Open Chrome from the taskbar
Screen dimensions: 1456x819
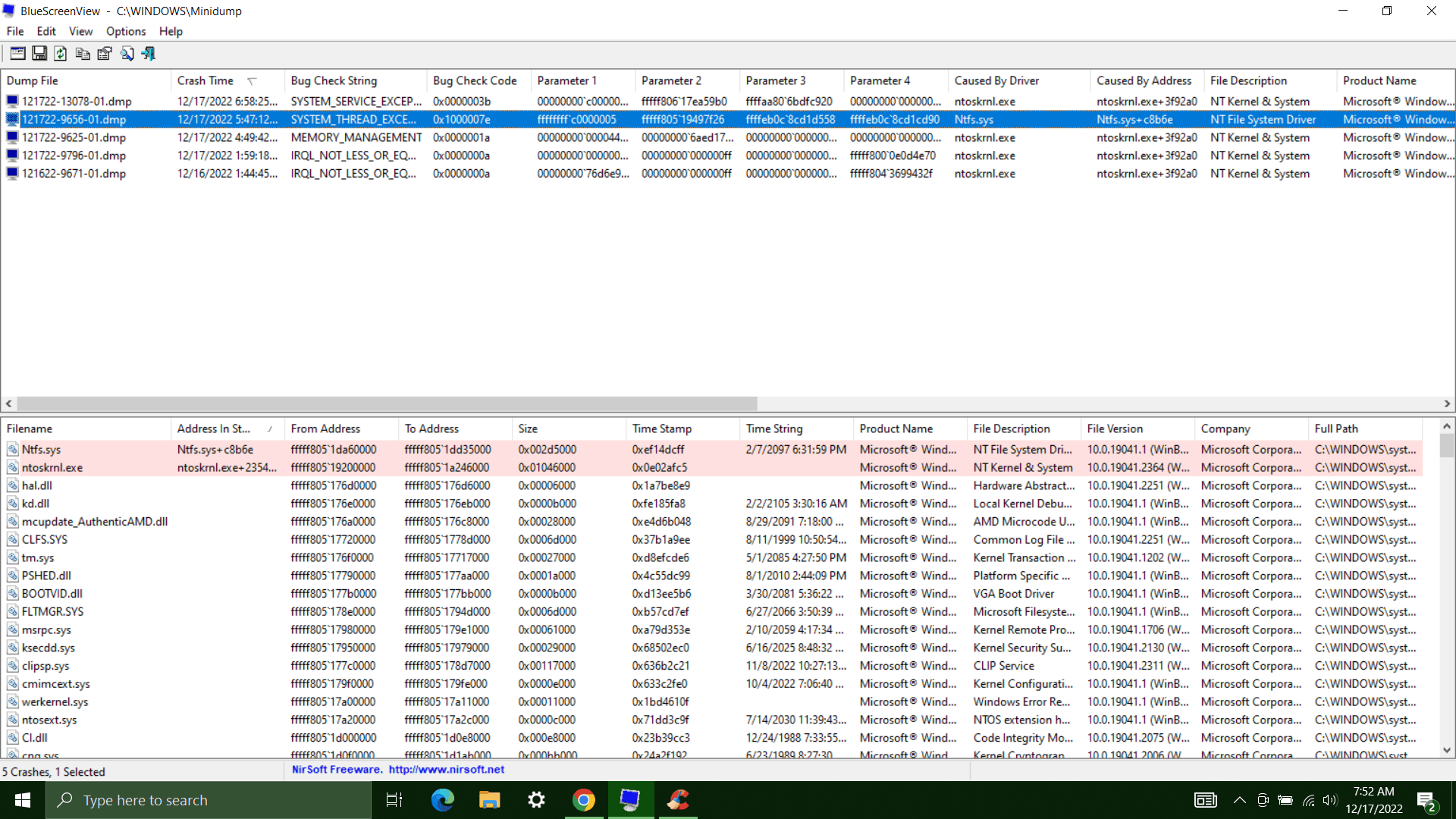click(583, 800)
